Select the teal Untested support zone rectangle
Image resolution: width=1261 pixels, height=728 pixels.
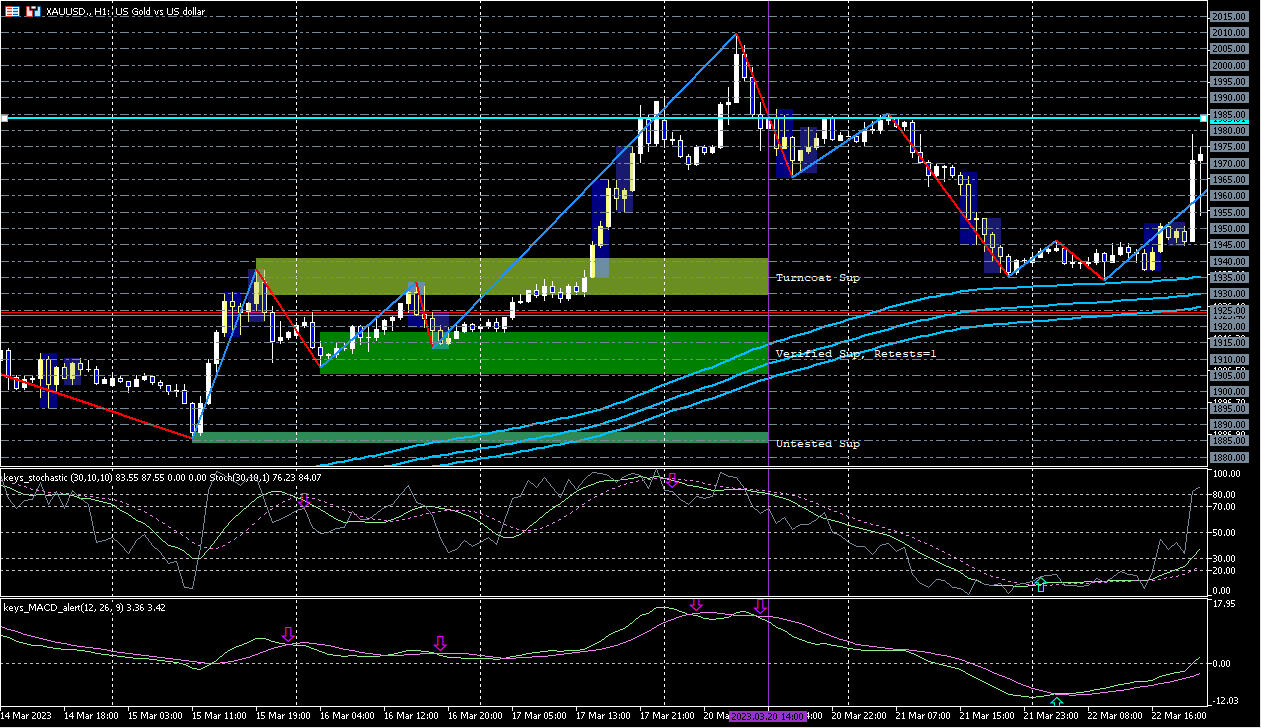coord(480,437)
